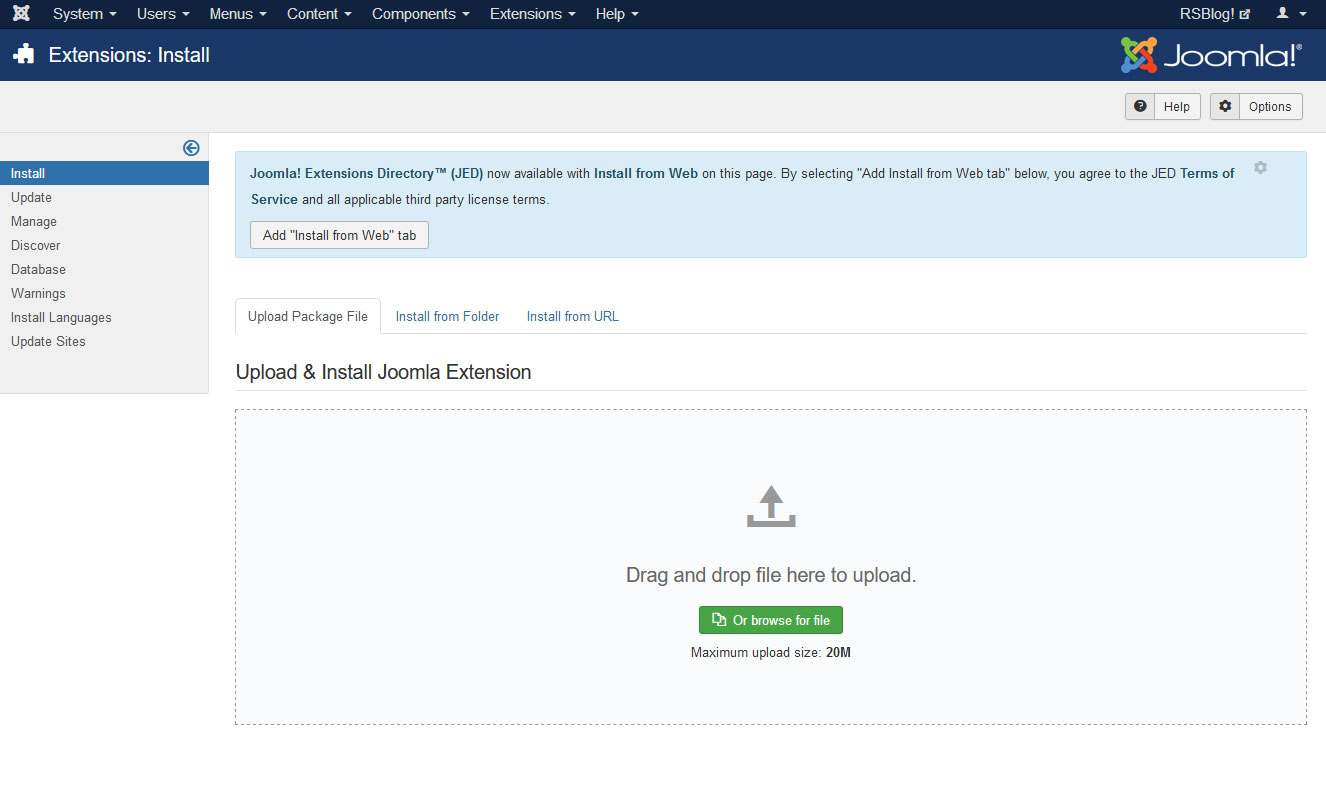Click the Joomla logo icon in top menu
1326x803 pixels.
(x=20, y=14)
